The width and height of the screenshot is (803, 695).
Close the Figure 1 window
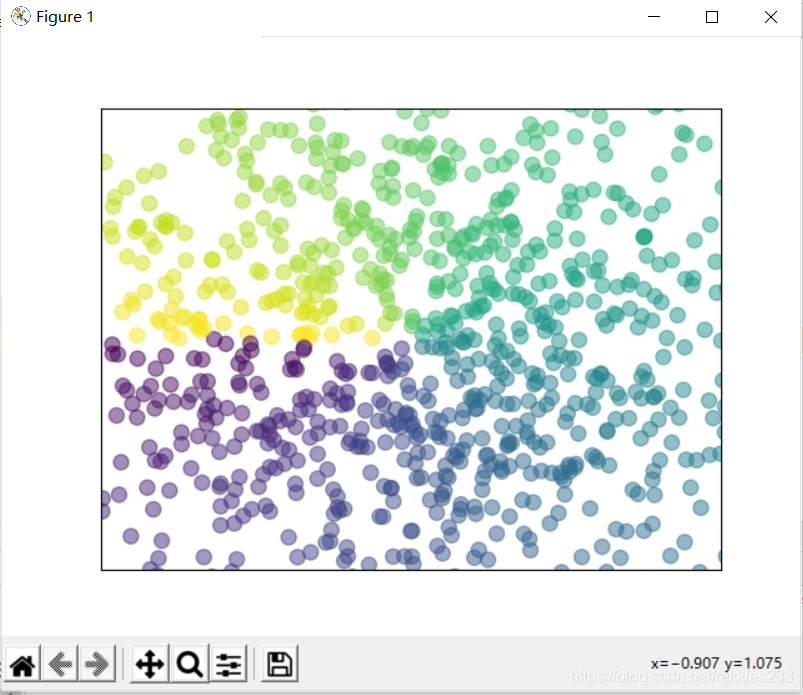771,17
